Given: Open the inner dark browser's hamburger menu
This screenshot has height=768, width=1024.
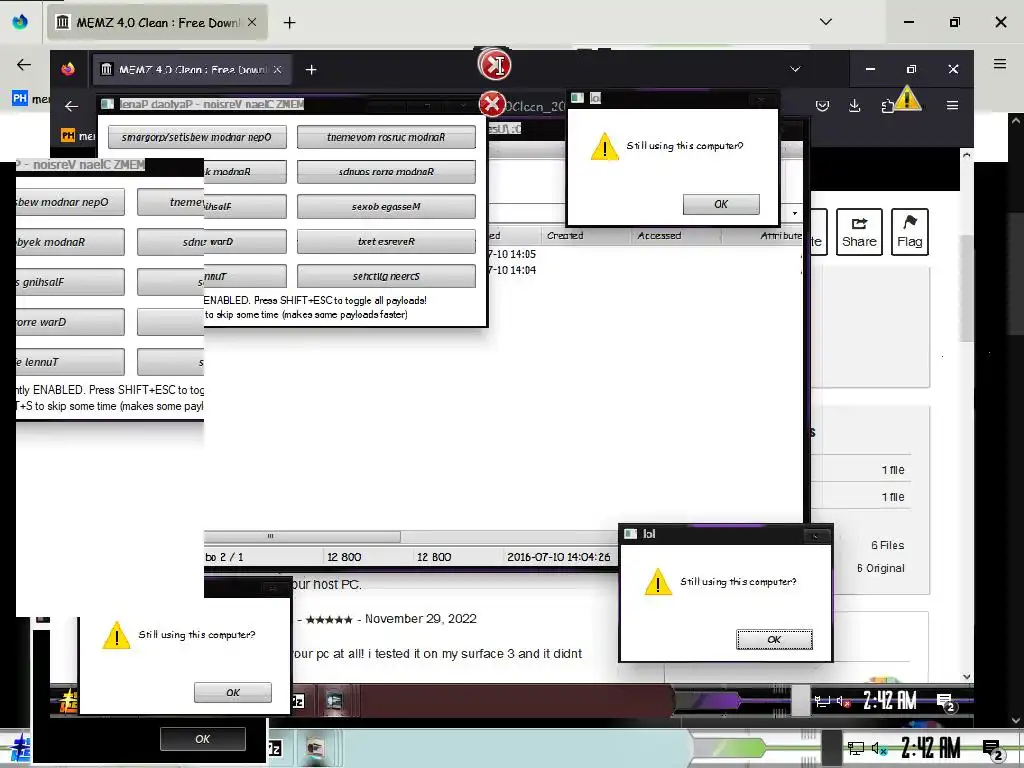Looking at the screenshot, I should (952, 105).
